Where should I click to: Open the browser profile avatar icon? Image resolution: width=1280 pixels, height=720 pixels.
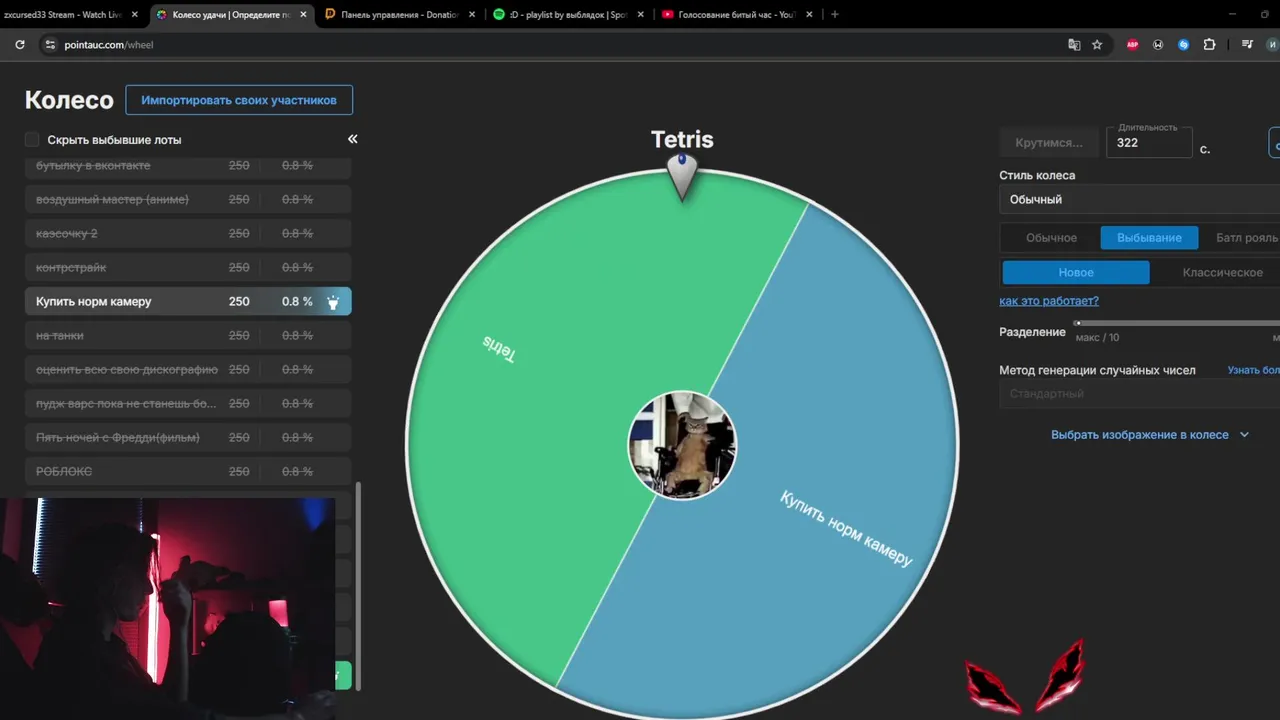point(1273,44)
